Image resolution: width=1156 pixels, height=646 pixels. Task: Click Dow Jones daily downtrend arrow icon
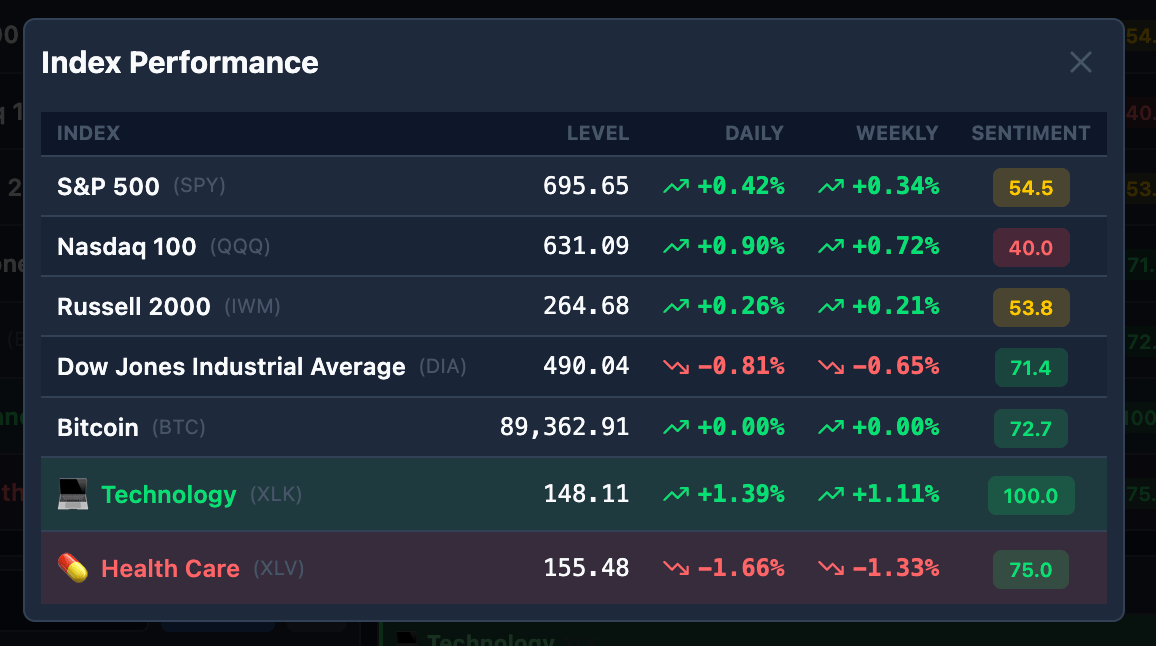point(676,367)
